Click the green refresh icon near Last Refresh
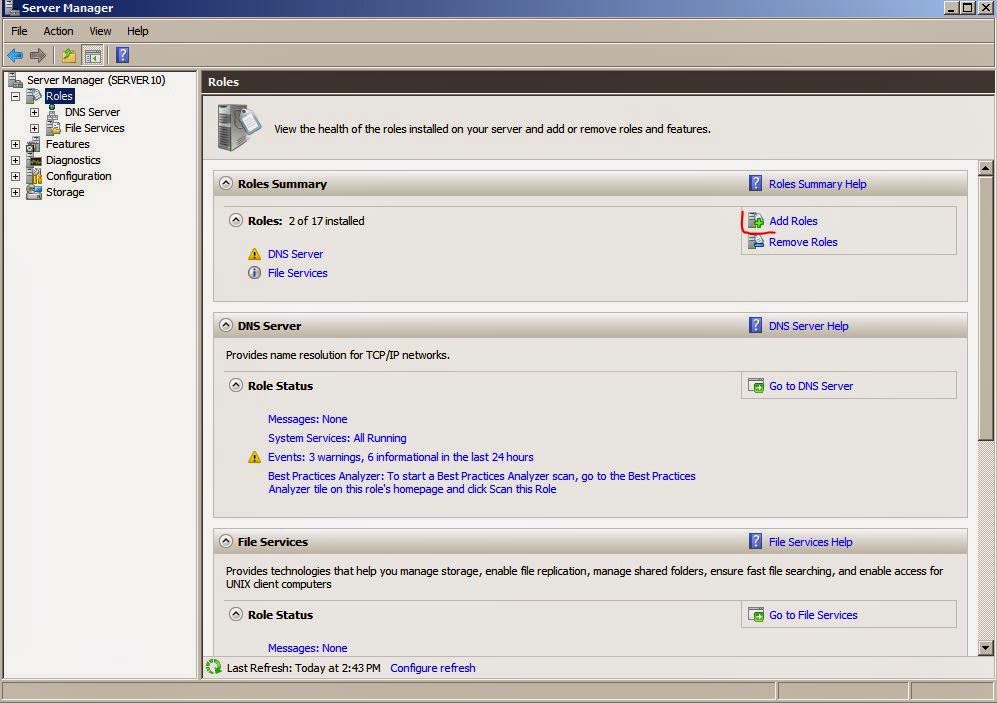The image size is (997, 703). pos(214,667)
